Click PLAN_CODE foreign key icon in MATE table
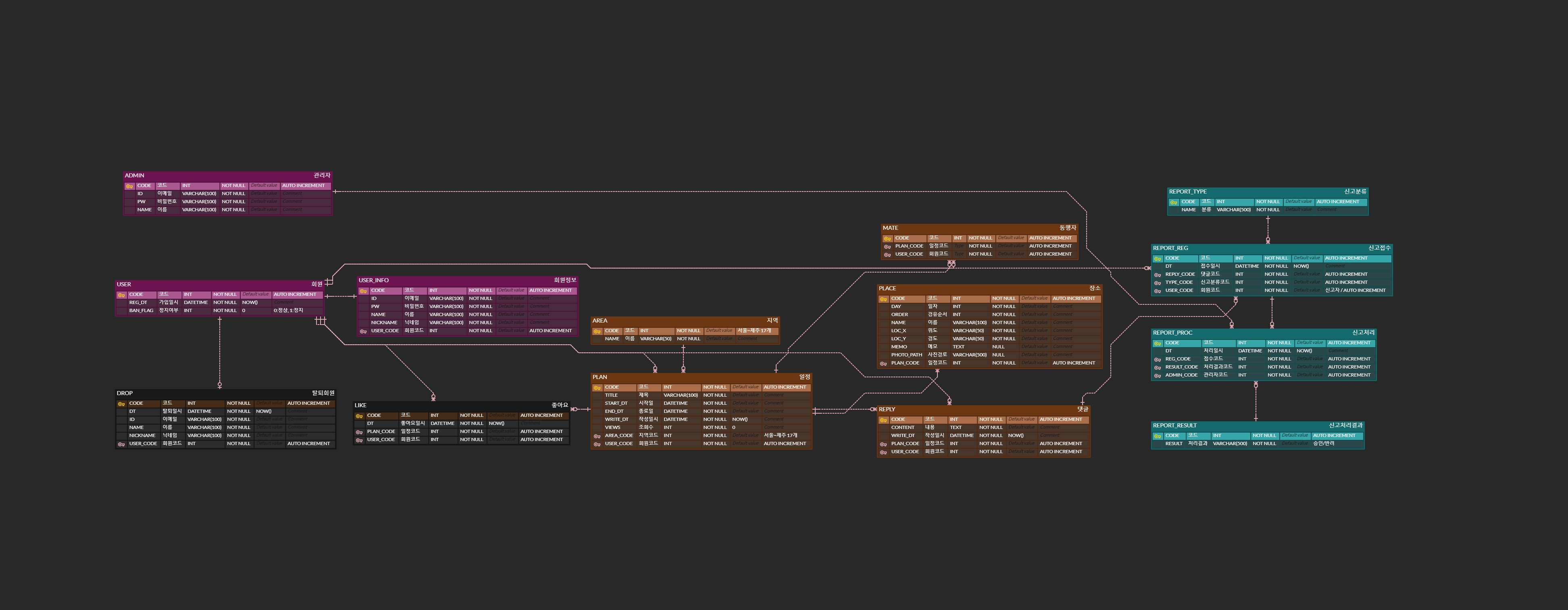The width and height of the screenshot is (1568, 610). click(x=887, y=247)
